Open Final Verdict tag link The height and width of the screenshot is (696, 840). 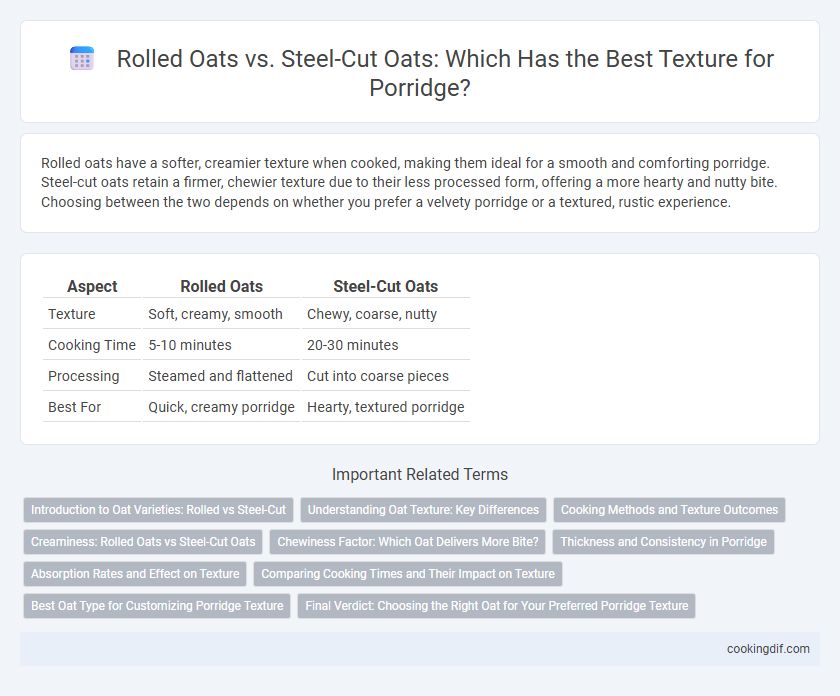point(497,605)
